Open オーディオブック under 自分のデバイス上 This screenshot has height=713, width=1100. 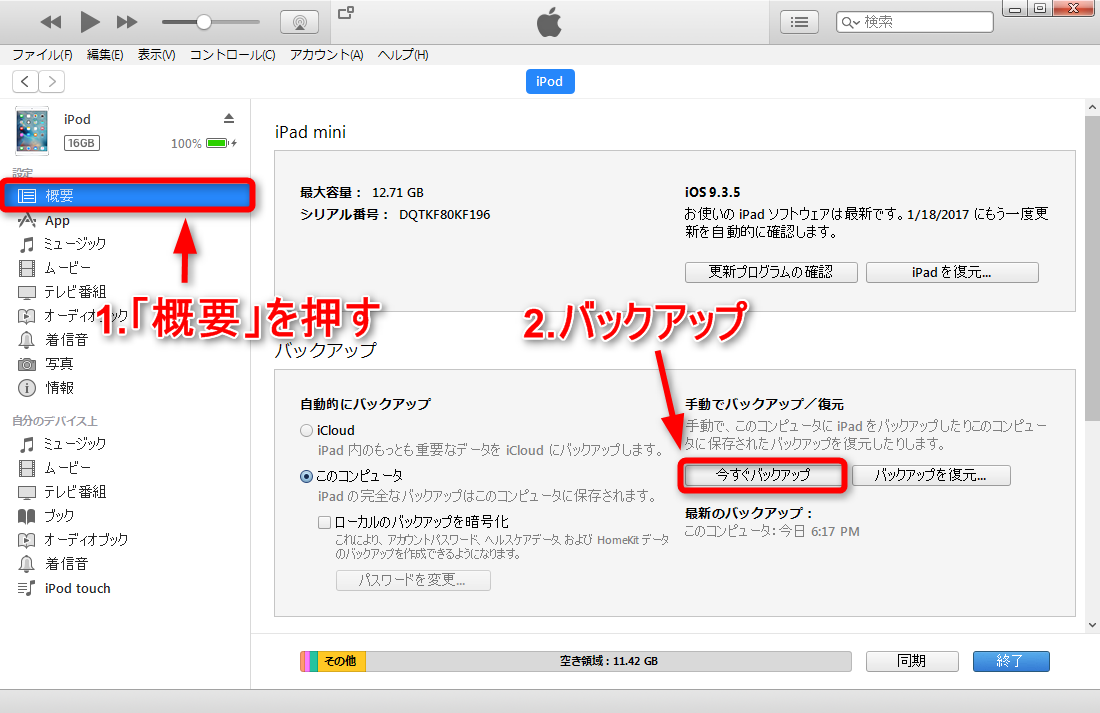86,540
